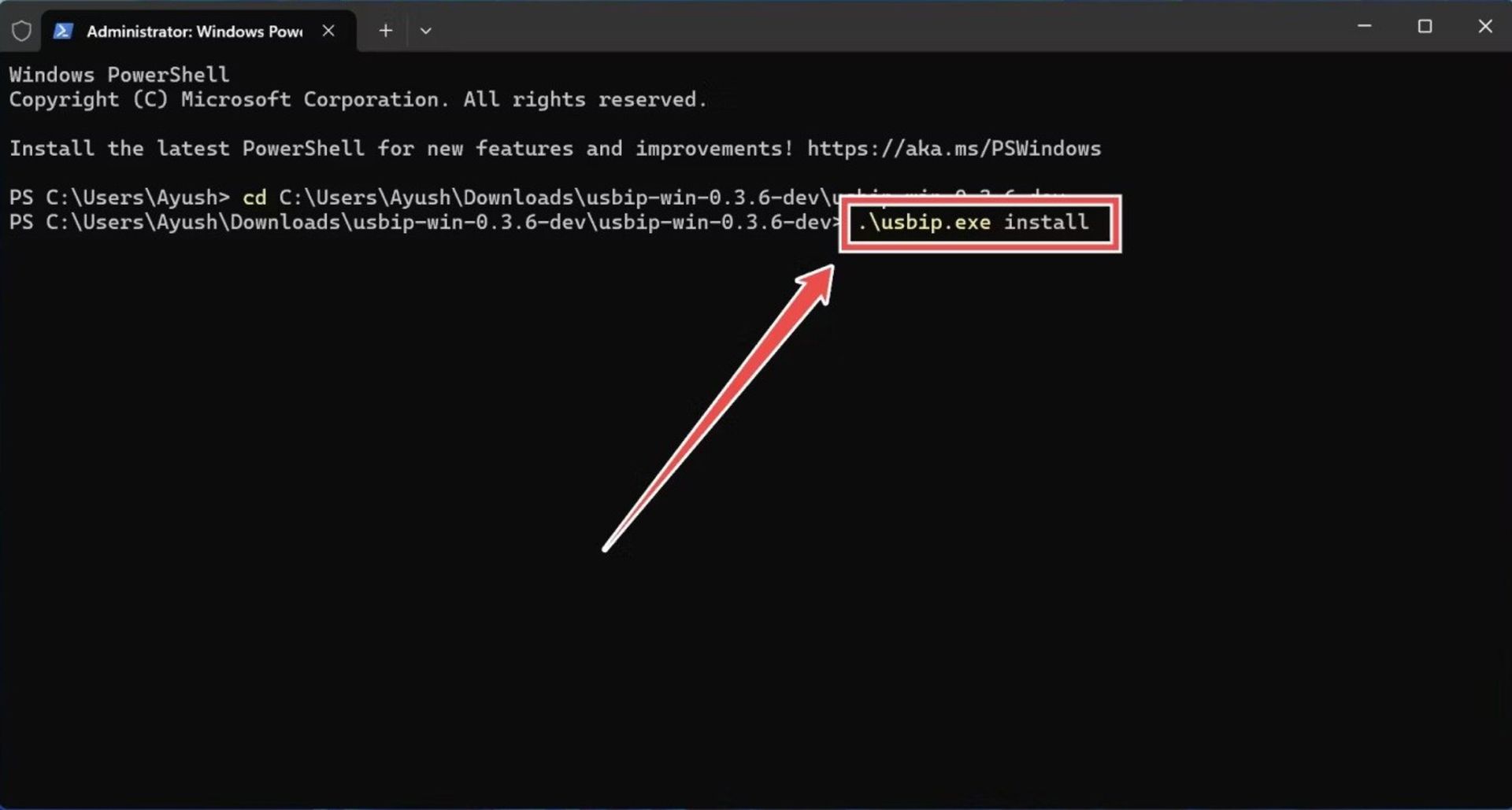The height and width of the screenshot is (810, 1512).
Task: Close the Administrator: Windows PowerShell tab
Action: click(328, 31)
